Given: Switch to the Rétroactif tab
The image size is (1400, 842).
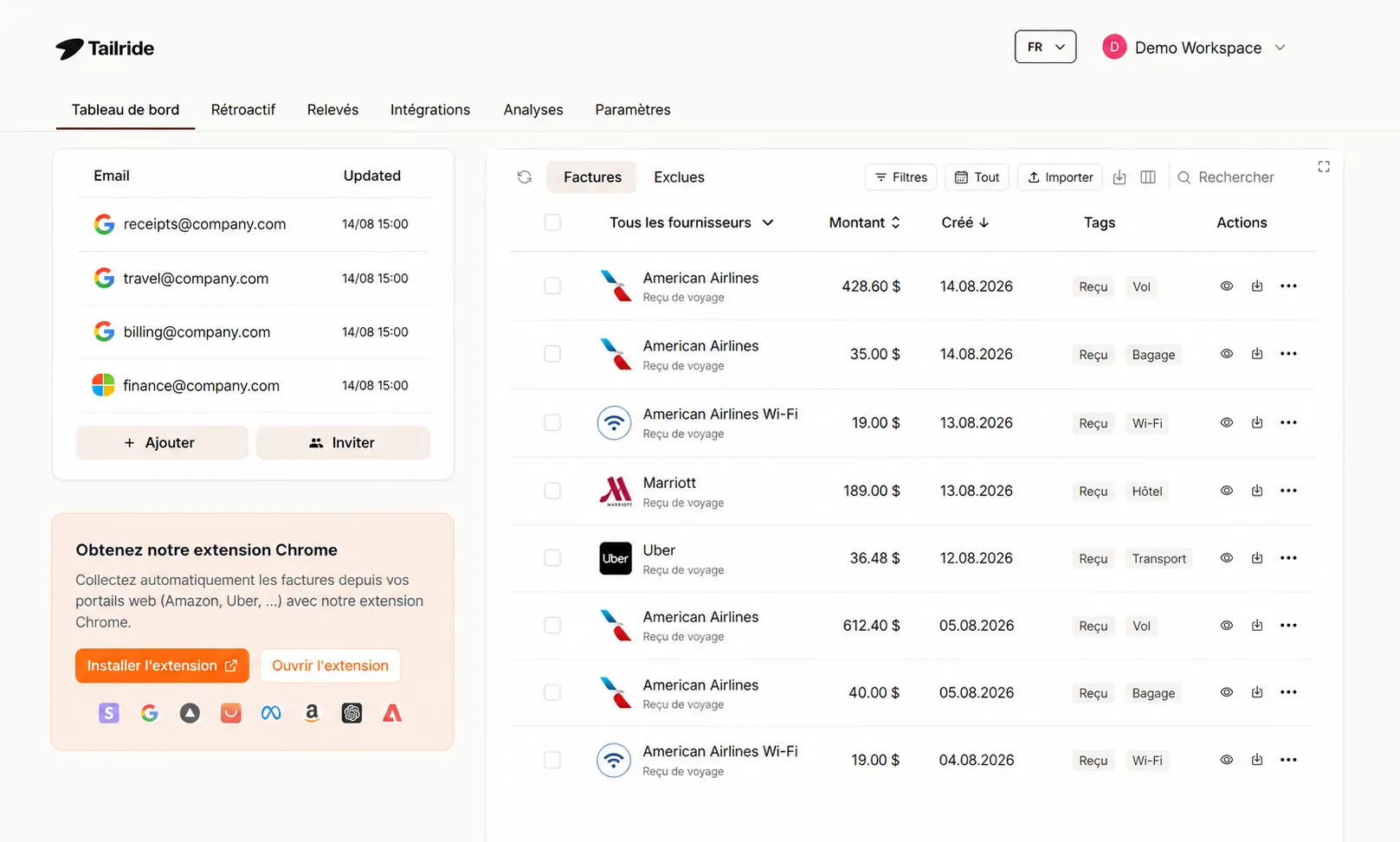Looking at the screenshot, I should coord(243,110).
